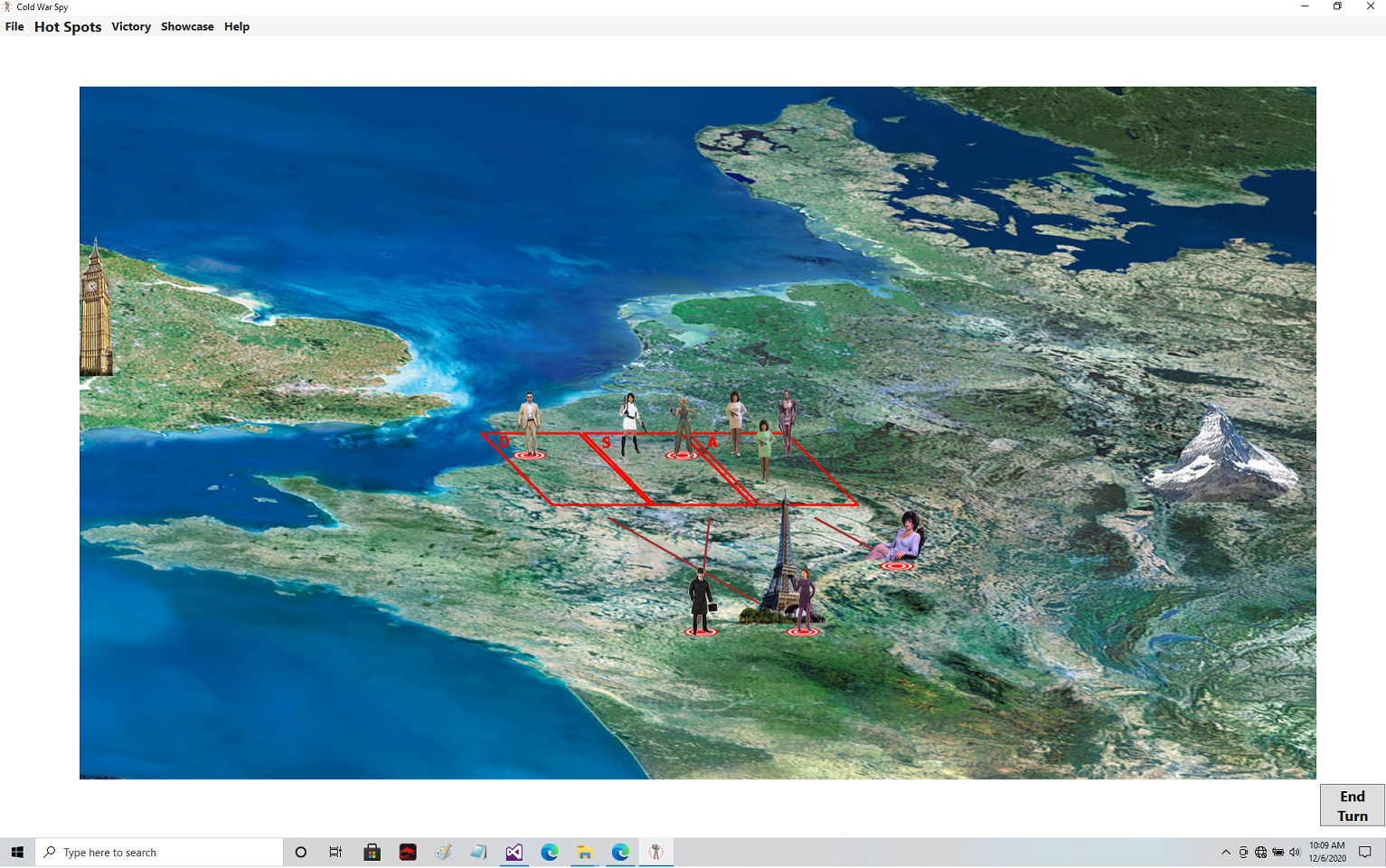The image size is (1386, 868).
Task: Click target marker under the seated woman
Action: (x=897, y=566)
